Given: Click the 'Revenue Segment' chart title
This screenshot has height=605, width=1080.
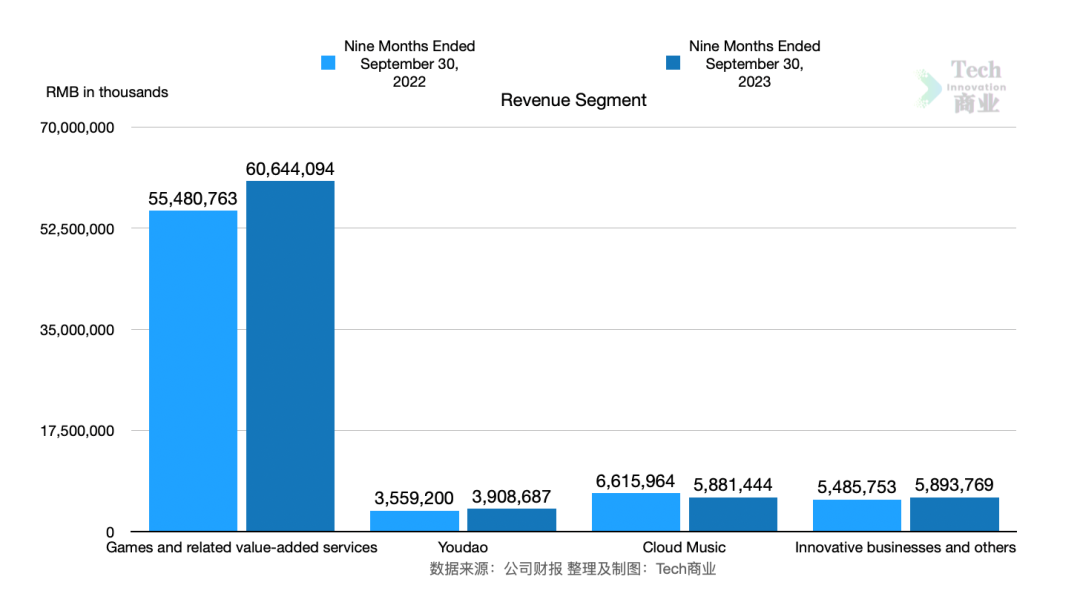Looking at the screenshot, I should [x=573, y=100].
